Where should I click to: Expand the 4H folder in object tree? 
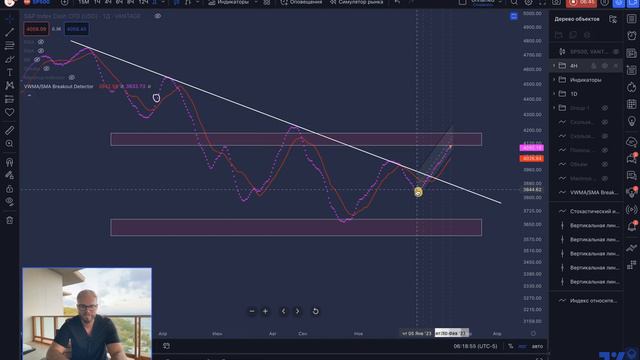pos(554,65)
